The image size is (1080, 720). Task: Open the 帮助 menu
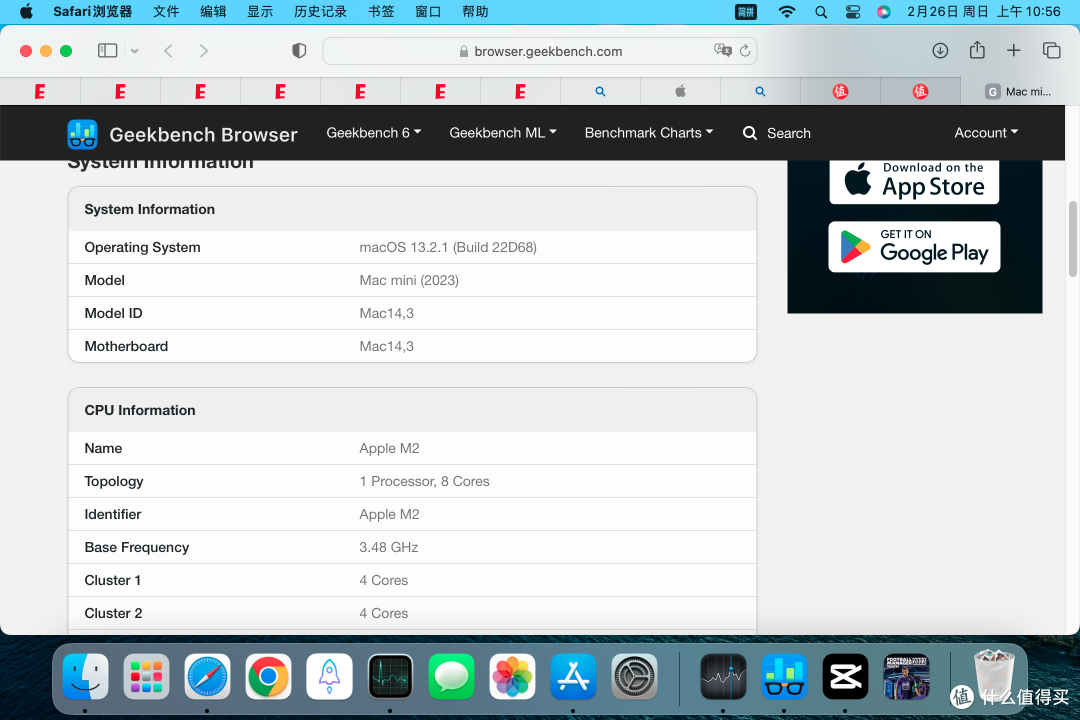[475, 12]
